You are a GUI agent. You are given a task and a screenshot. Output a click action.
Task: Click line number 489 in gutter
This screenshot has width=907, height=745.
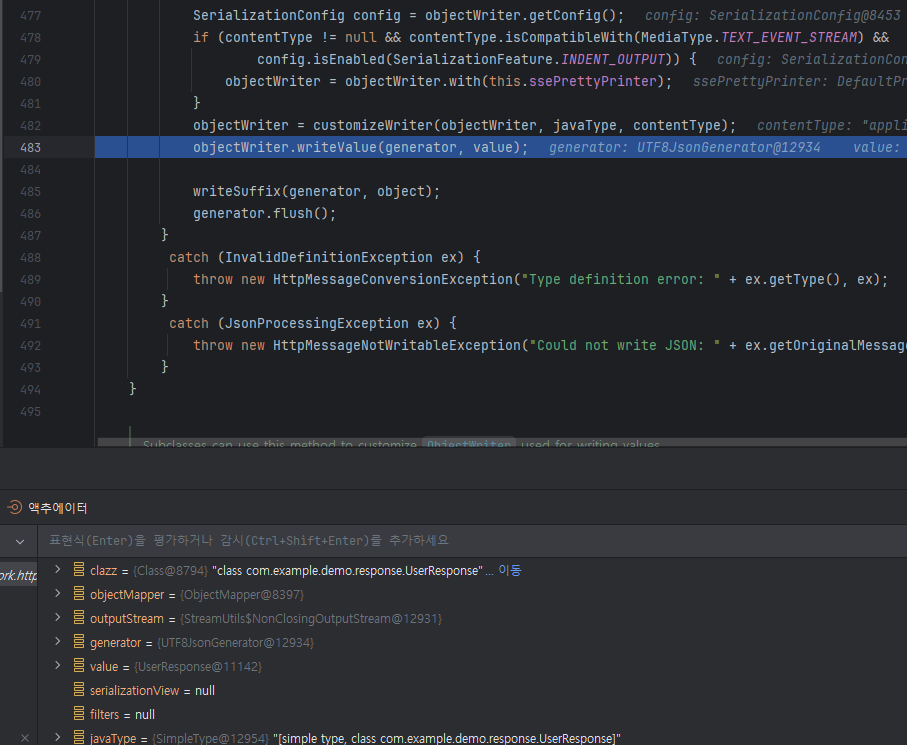(x=30, y=279)
